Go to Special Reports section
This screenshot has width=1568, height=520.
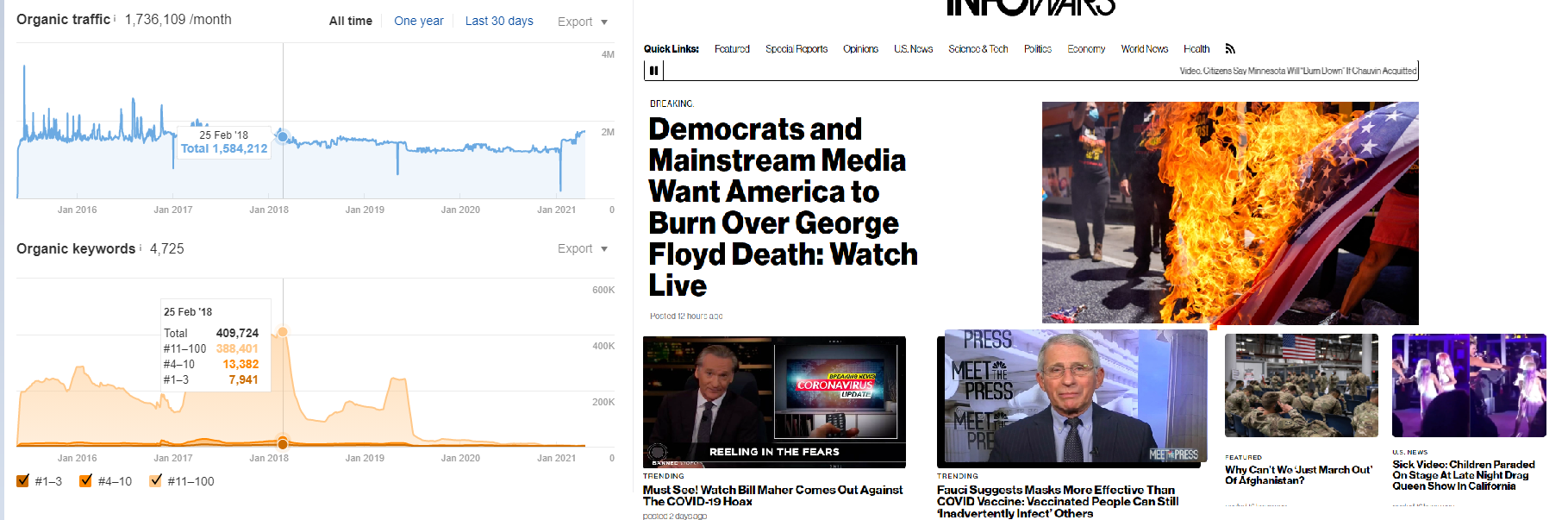click(x=796, y=49)
